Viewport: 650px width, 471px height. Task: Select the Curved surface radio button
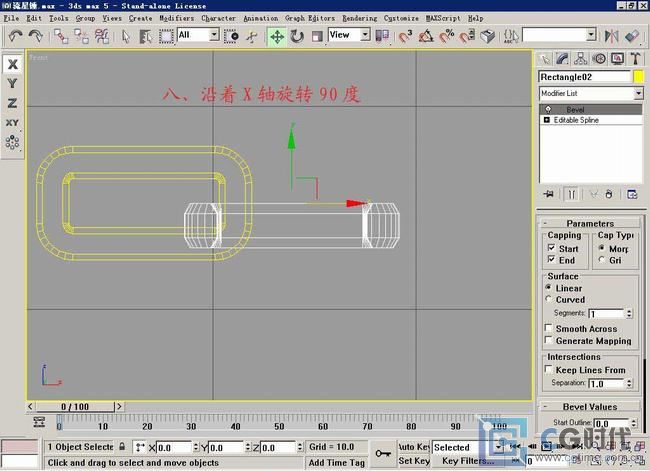point(548,299)
